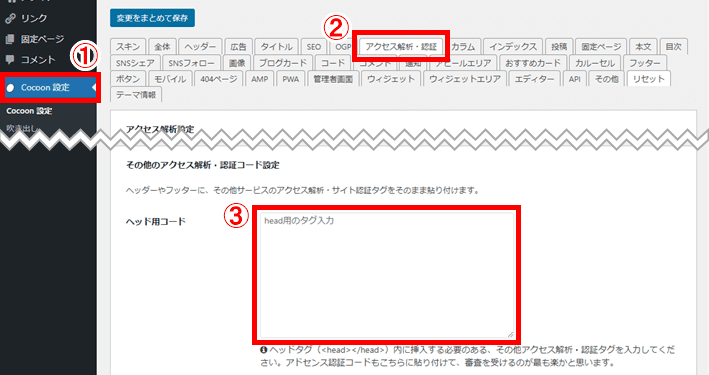
Task: Select the API tab
Action: point(575,79)
